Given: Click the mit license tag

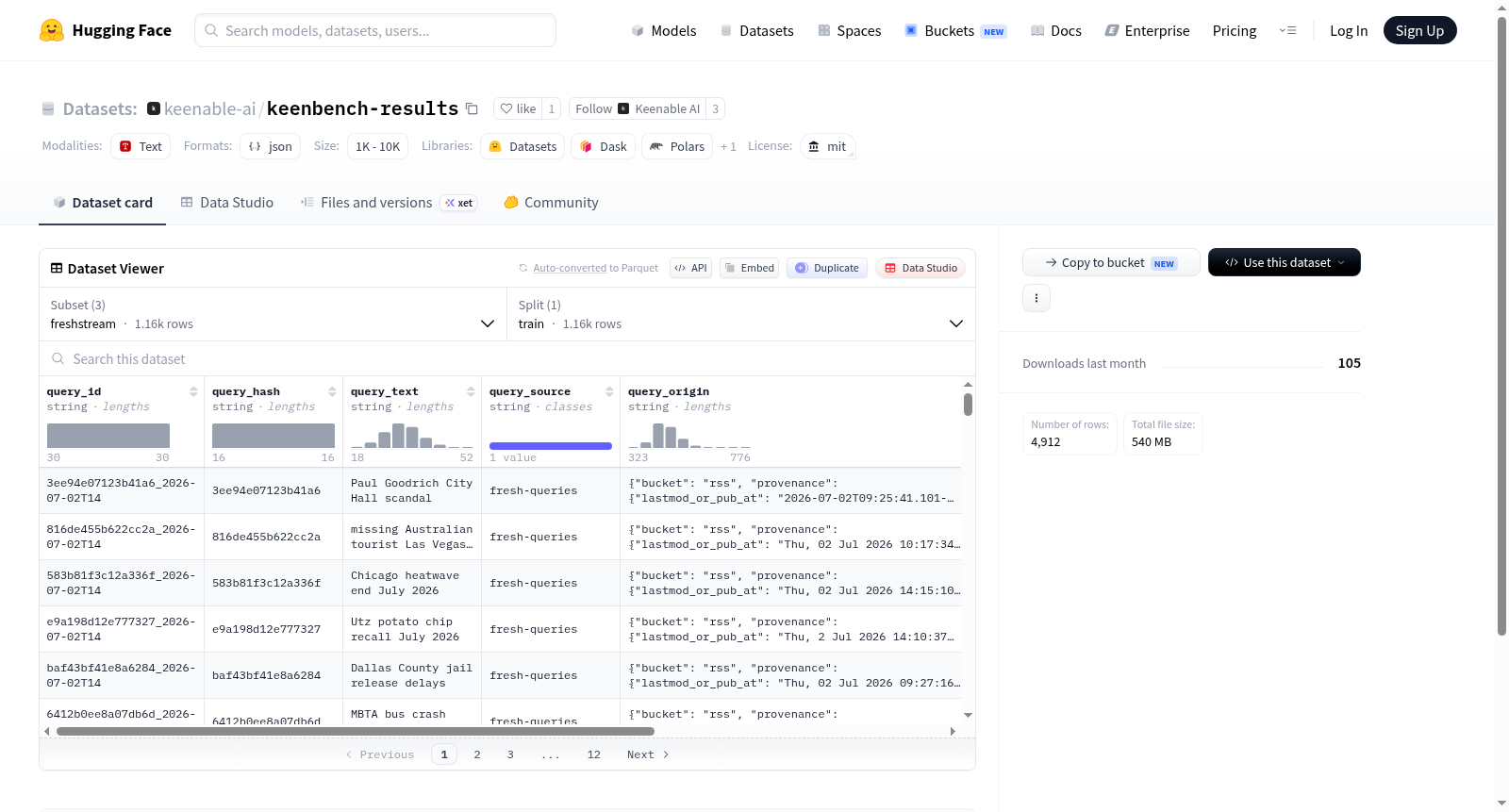Looking at the screenshot, I should coord(827,146).
